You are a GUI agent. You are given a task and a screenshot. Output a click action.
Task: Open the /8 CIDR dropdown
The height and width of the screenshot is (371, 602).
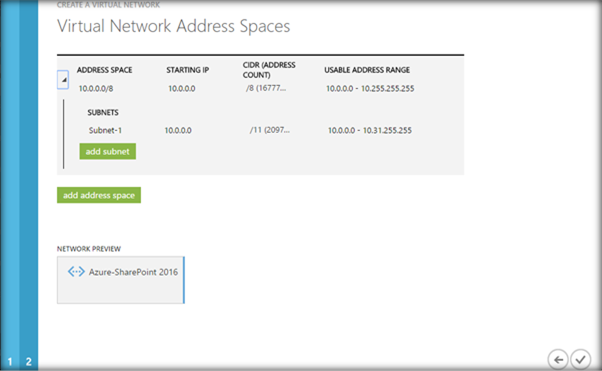[x=266, y=88]
